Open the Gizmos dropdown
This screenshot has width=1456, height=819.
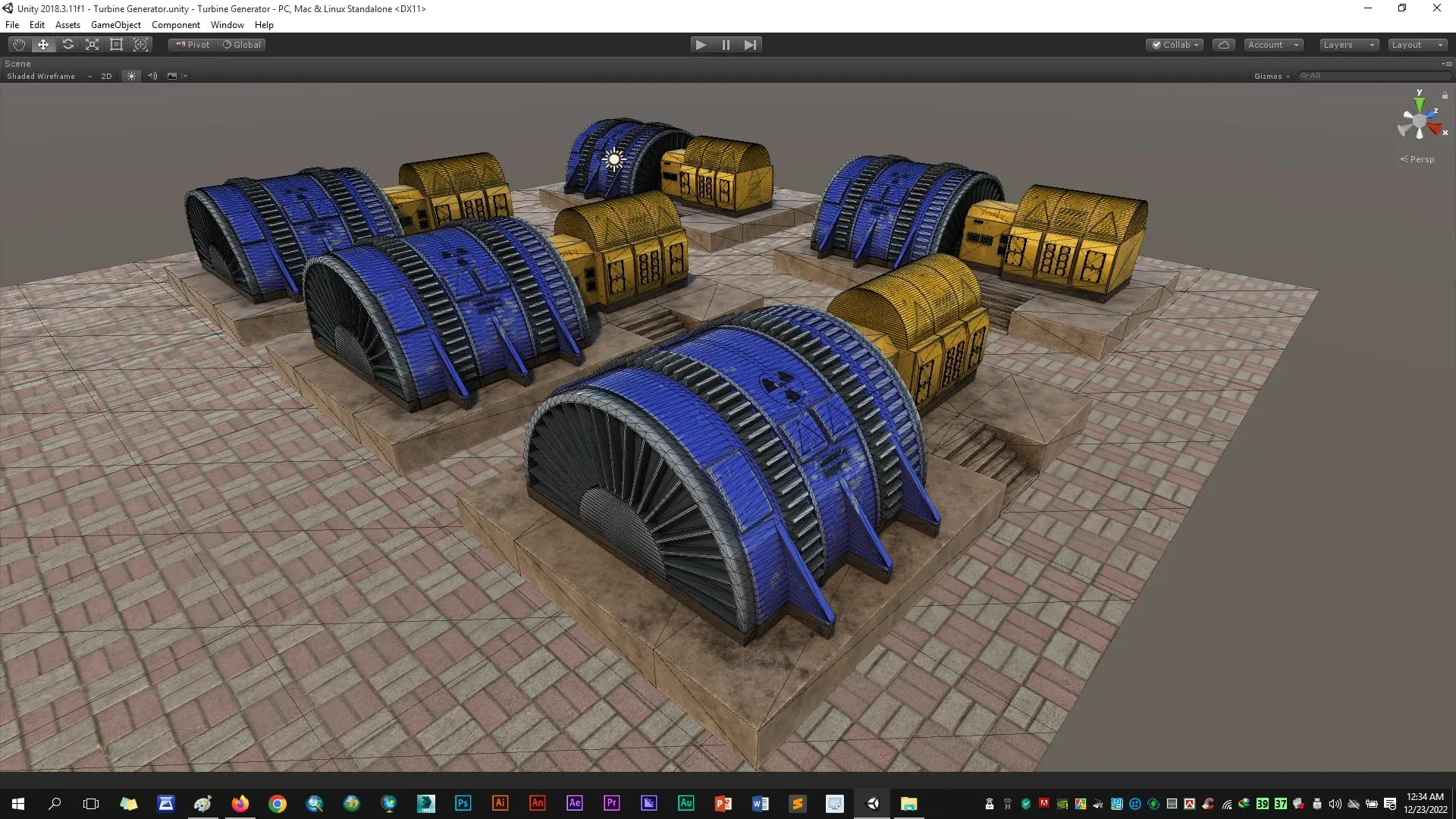(x=1272, y=76)
